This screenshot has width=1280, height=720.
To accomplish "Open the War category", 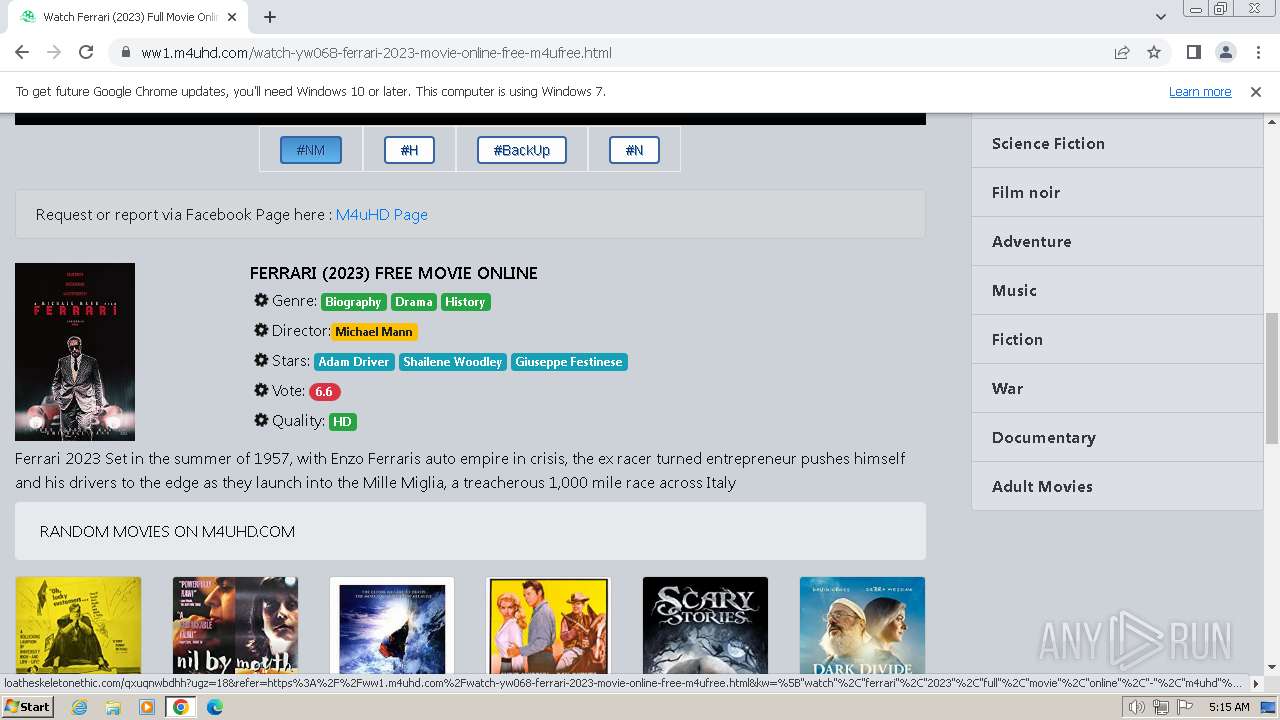I will point(1117,389).
